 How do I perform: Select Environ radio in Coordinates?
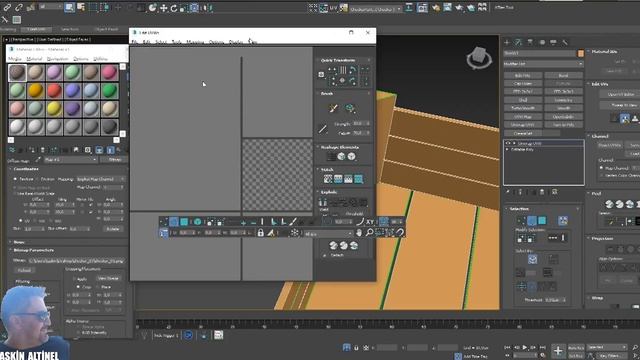tap(38, 179)
